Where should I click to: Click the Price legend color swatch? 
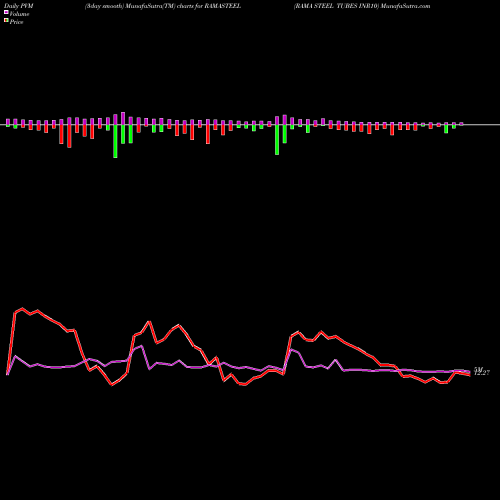click(x=6, y=21)
